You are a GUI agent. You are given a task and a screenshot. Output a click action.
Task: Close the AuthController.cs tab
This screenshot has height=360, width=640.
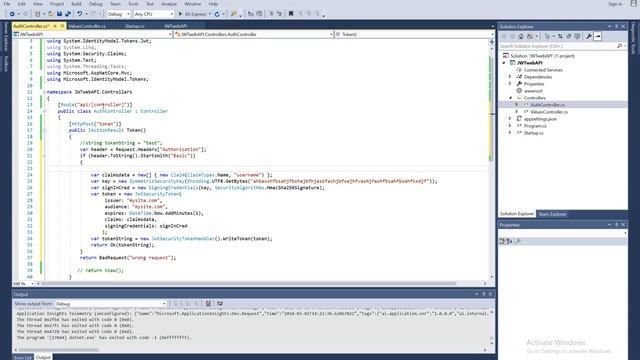[x=62, y=26]
